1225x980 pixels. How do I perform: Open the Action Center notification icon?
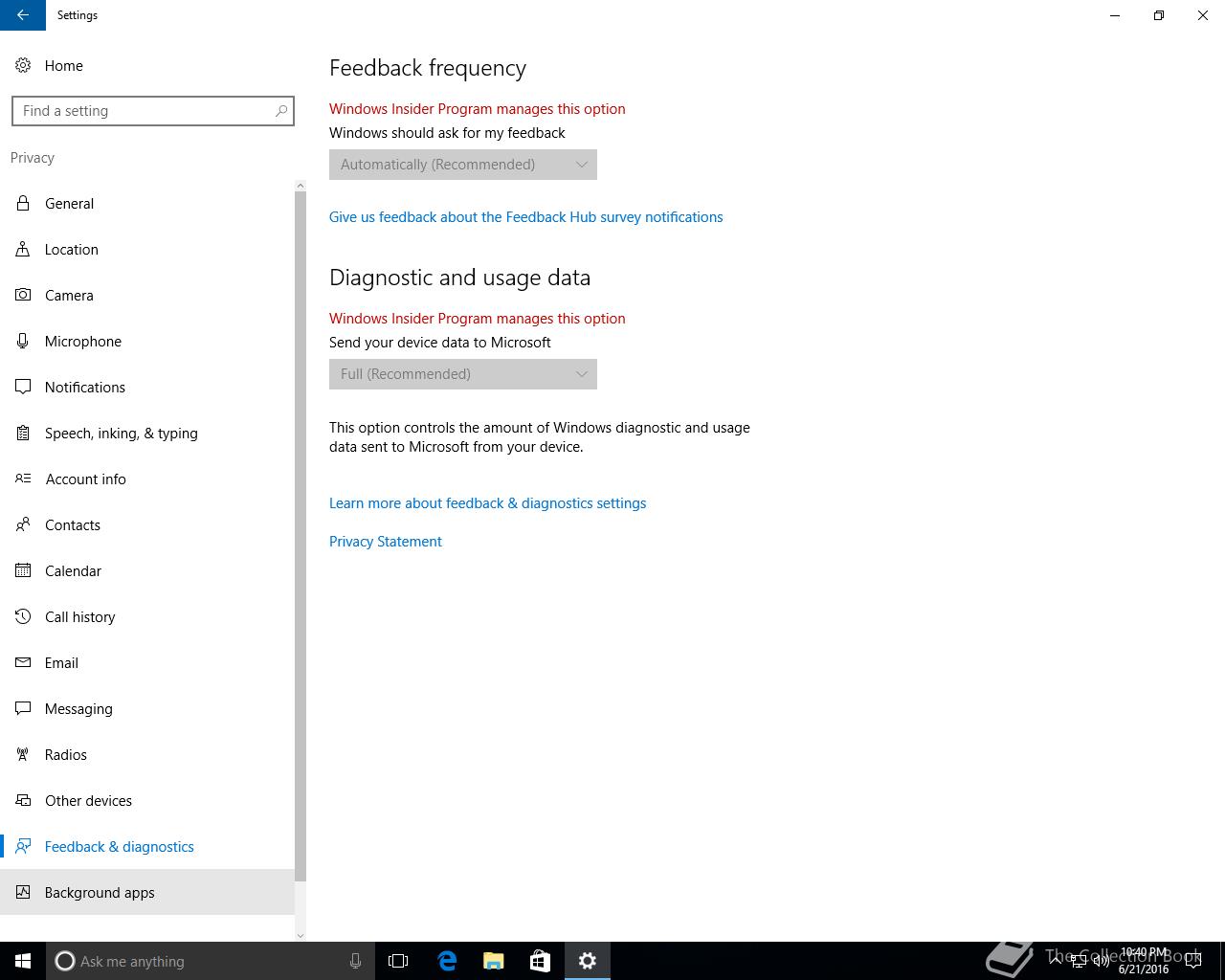1193,961
